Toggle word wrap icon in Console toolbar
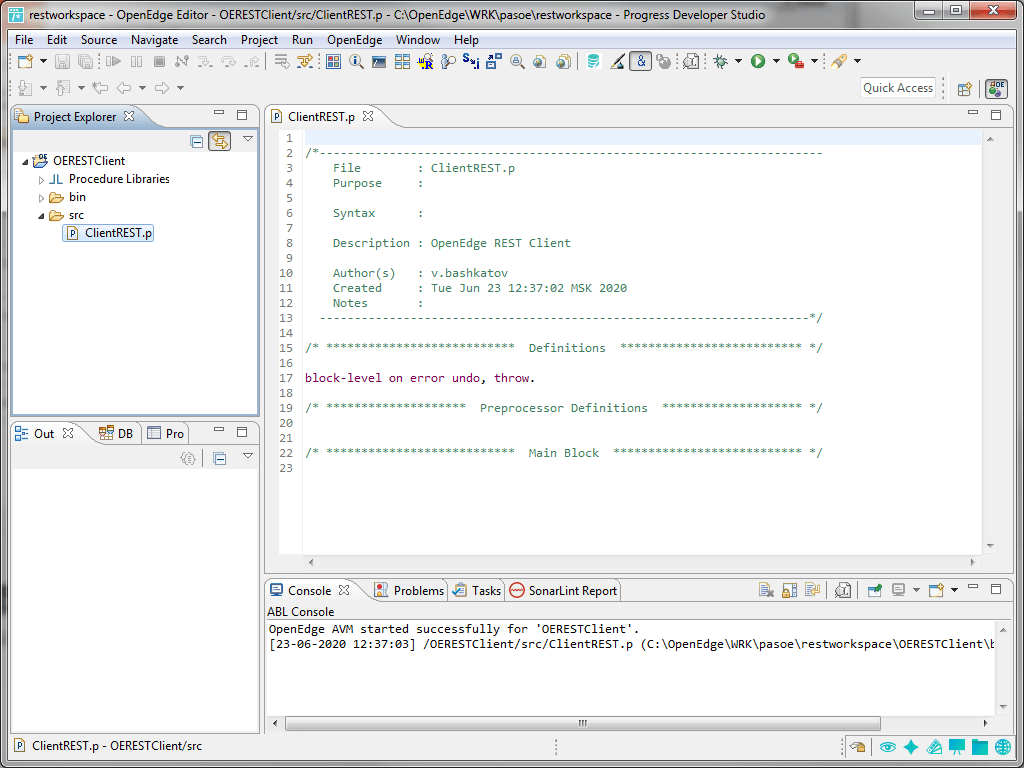The image size is (1024, 768). click(812, 590)
